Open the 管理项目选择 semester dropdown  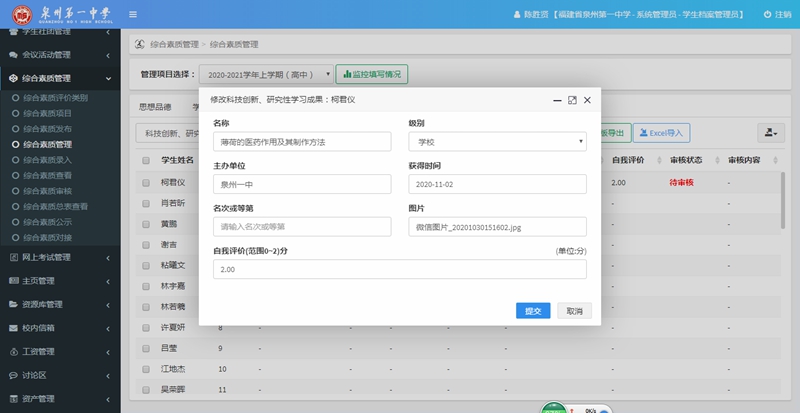click(264, 75)
